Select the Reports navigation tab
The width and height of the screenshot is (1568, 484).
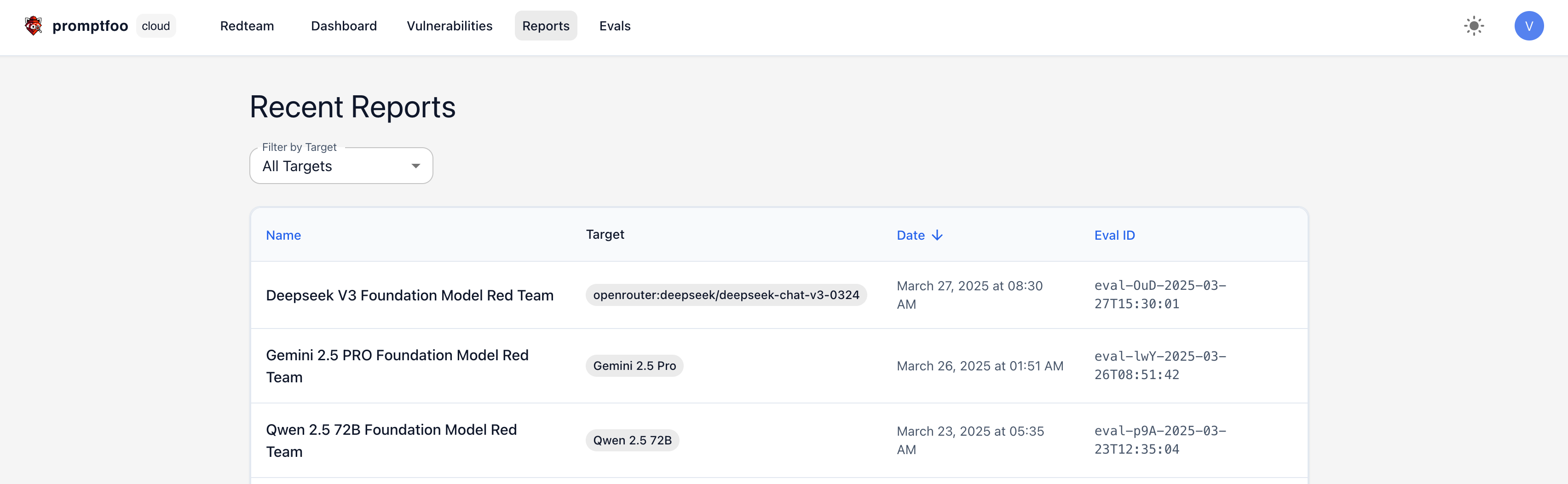(x=545, y=26)
